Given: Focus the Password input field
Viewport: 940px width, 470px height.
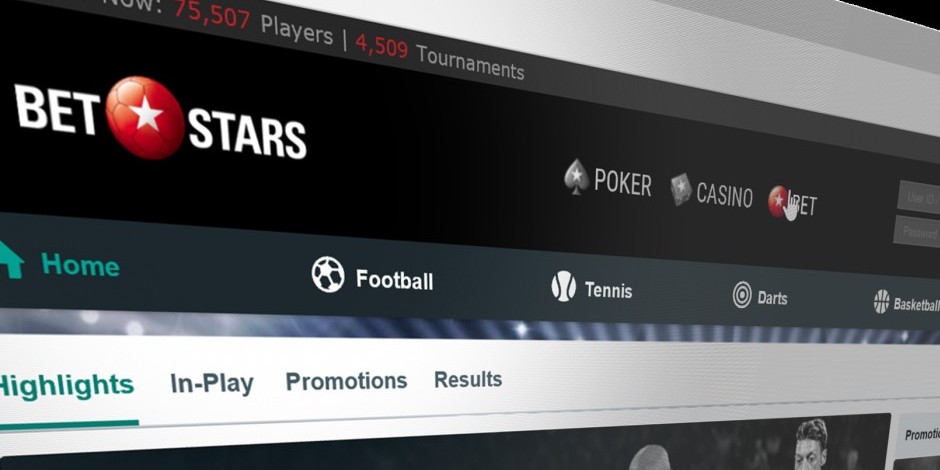Looking at the screenshot, I should (x=917, y=232).
